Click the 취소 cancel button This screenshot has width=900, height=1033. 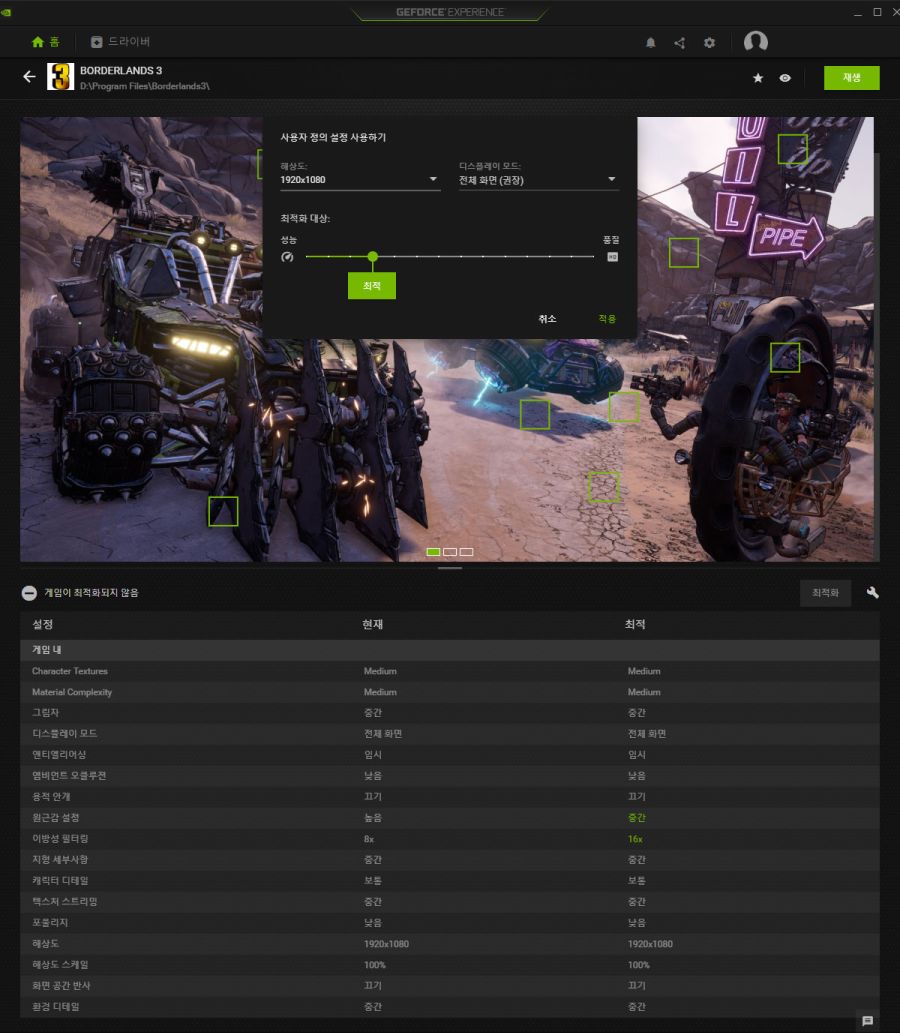547,319
